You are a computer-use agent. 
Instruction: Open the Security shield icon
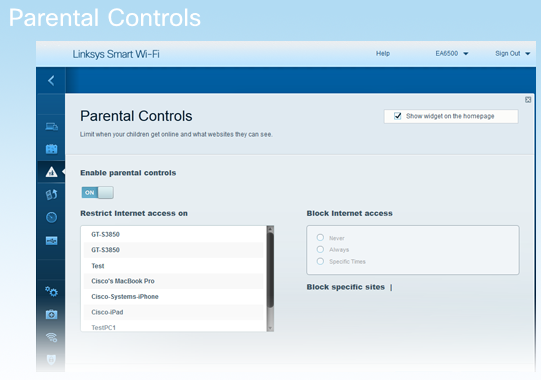(x=51, y=360)
